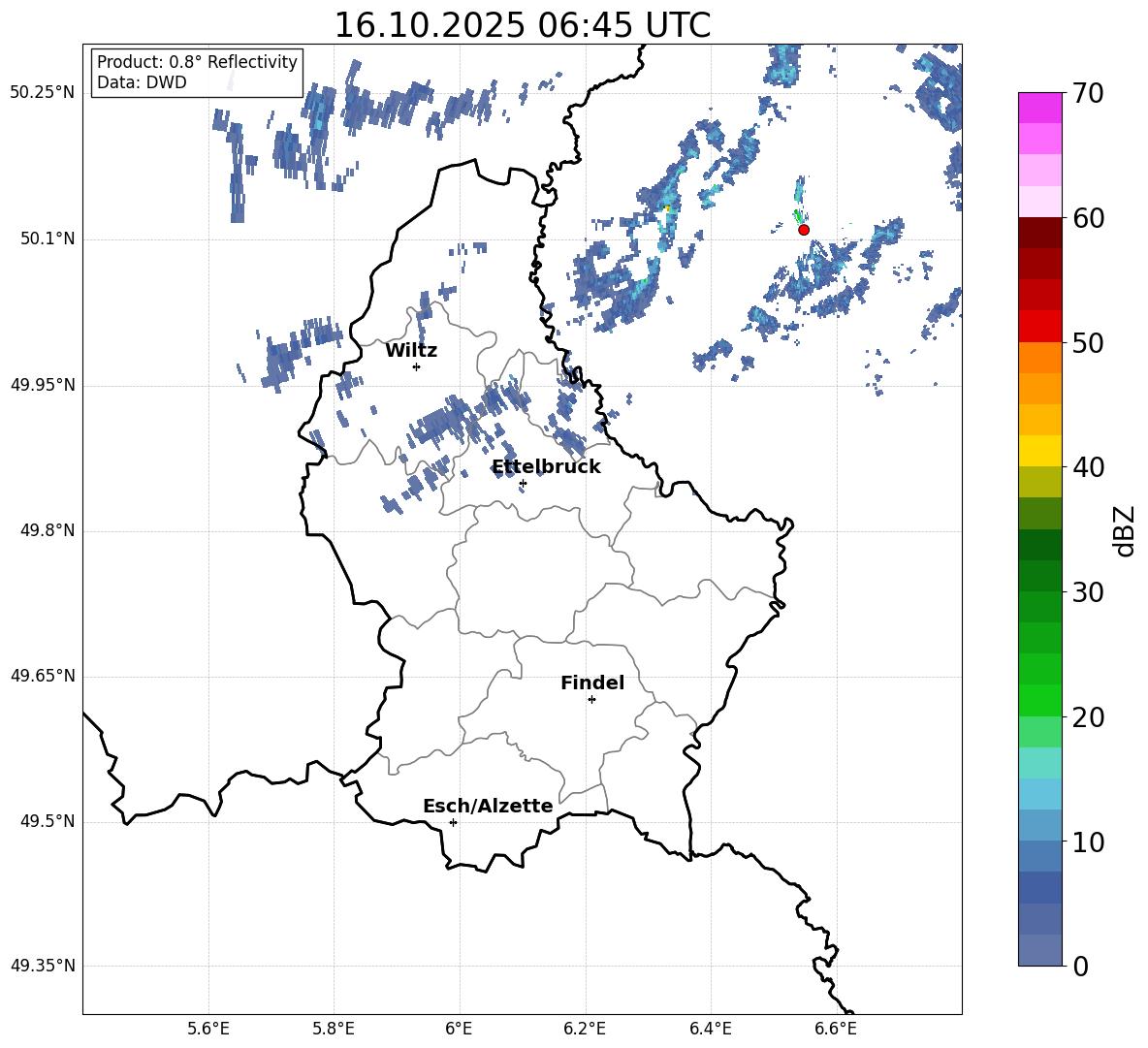Click the longitude label 6.4°E
The height and width of the screenshot is (1048, 1148).
pyautogui.click(x=710, y=1029)
